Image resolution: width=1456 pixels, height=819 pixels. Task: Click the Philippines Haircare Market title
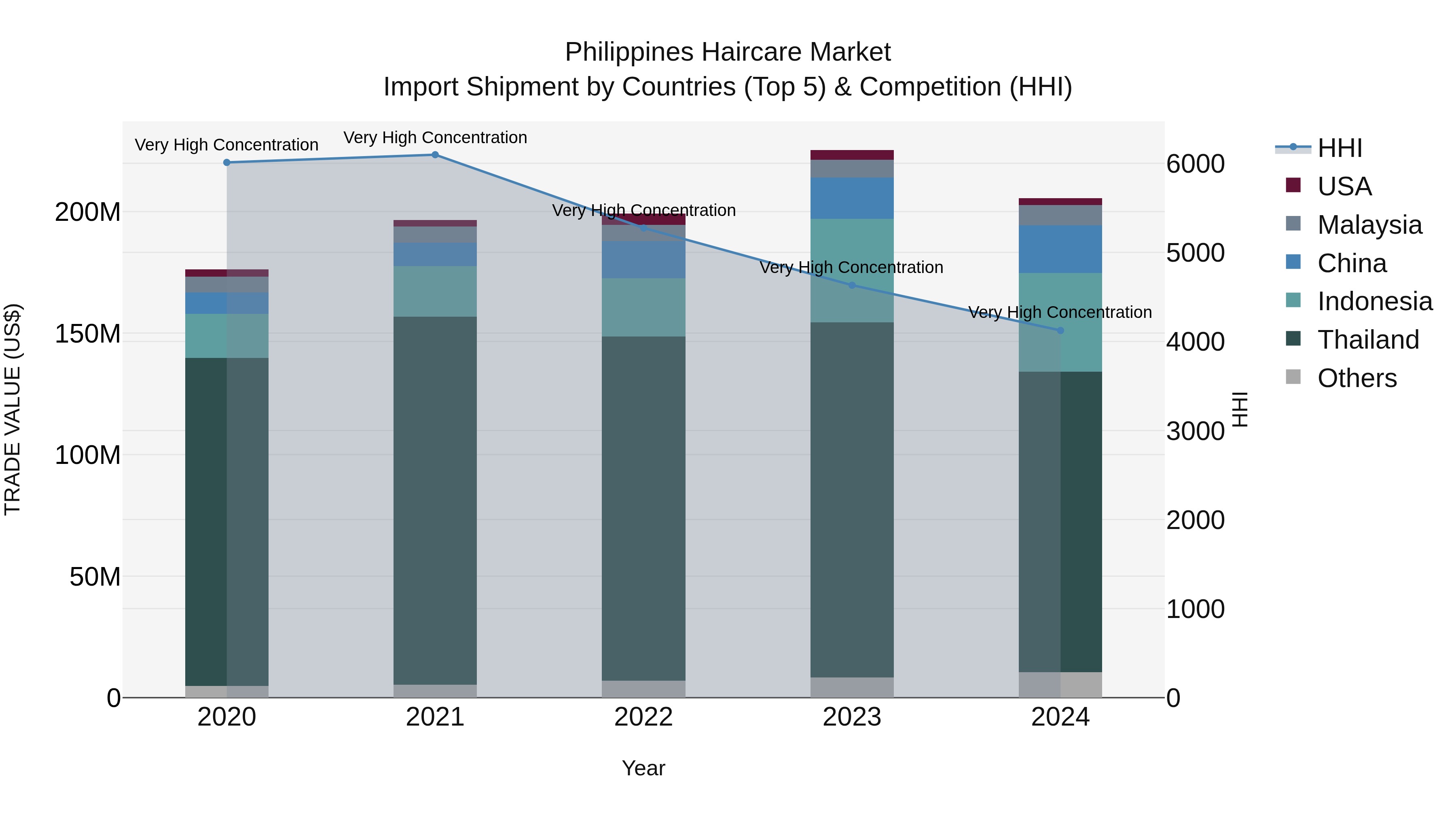(728, 52)
